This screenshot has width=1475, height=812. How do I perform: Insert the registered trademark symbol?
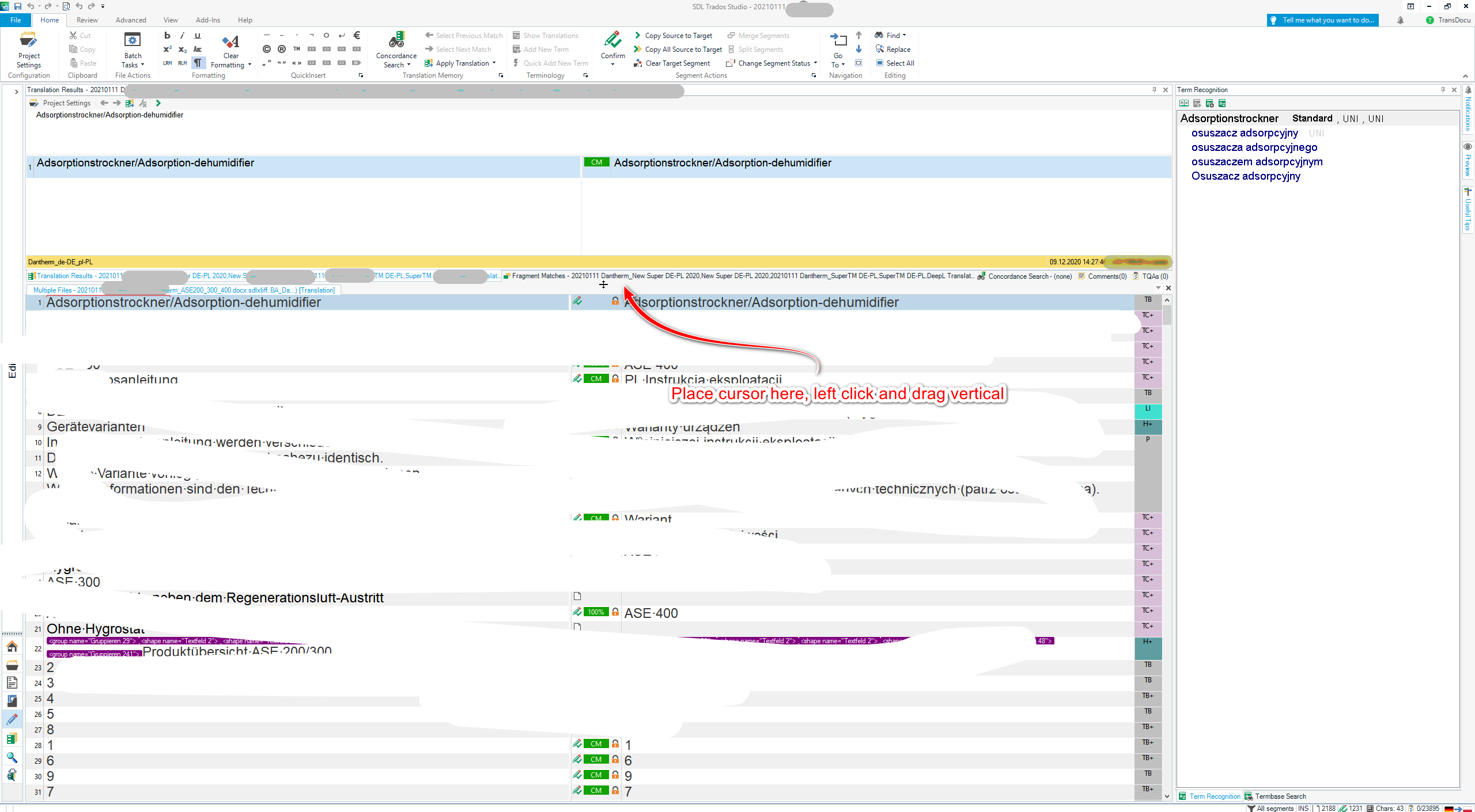[282, 50]
